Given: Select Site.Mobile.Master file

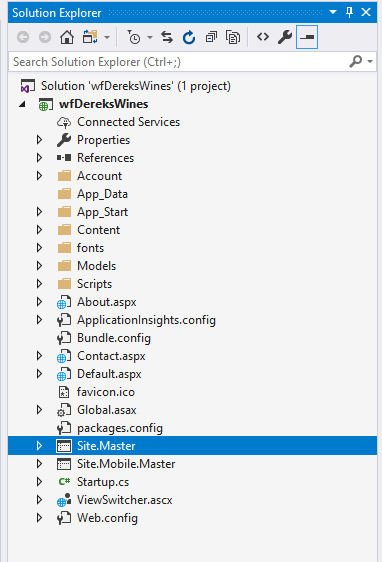Looking at the screenshot, I should [x=126, y=464].
